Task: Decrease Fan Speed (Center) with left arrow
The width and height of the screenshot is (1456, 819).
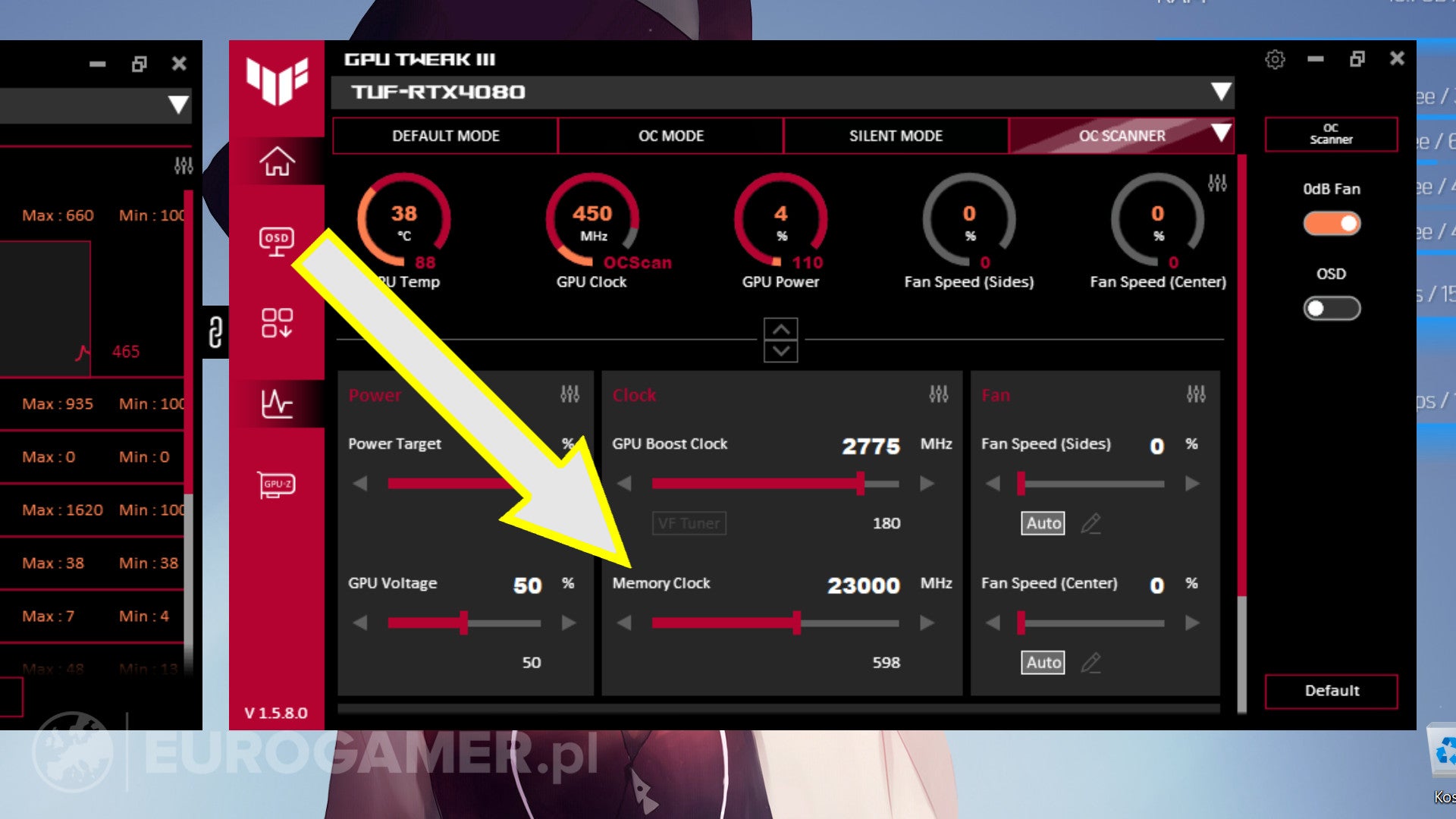Action: 993,623
